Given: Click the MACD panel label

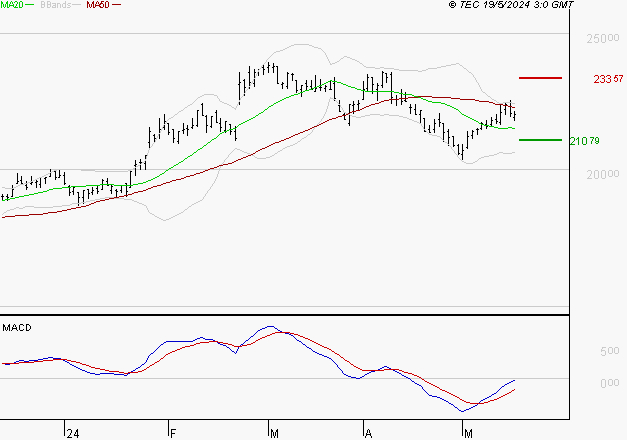Looking at the screenshot, I should pyautogui.click(x=17, y=328).
